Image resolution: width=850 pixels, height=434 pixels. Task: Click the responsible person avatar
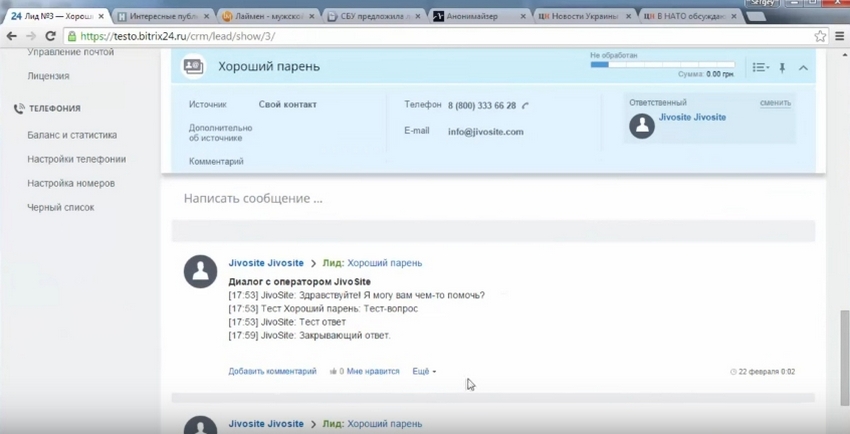(642, 126)
